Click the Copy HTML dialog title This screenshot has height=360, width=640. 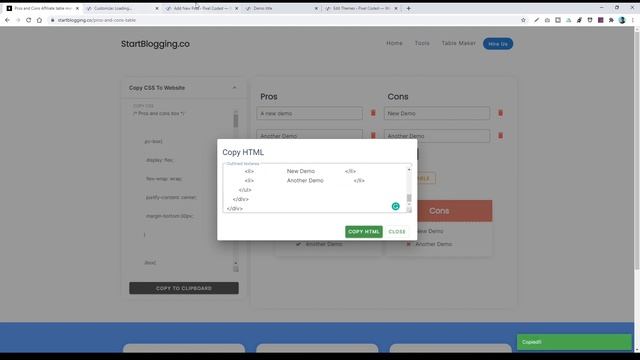click(x=243, y=152)
